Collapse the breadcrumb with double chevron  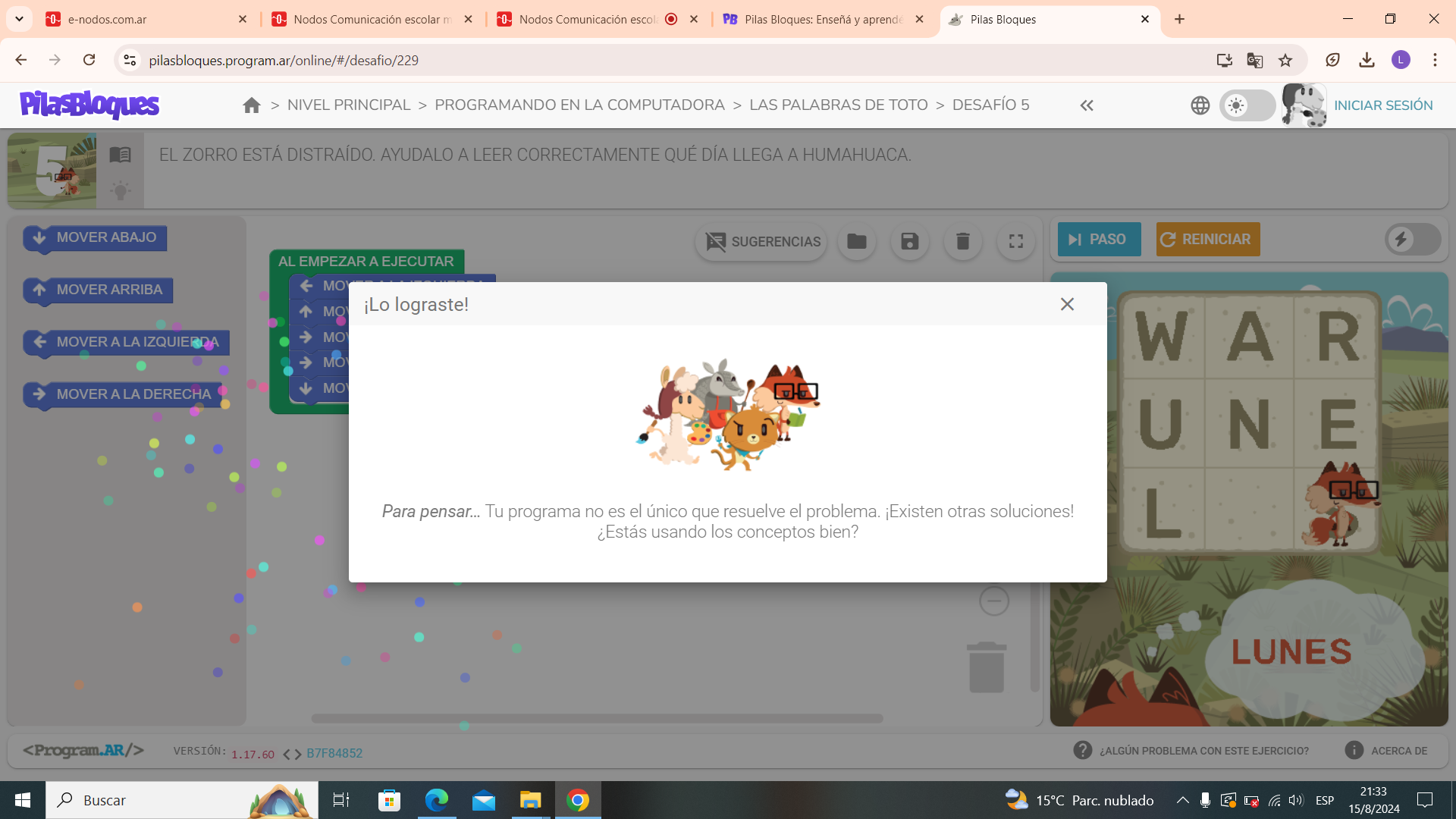1087,105
